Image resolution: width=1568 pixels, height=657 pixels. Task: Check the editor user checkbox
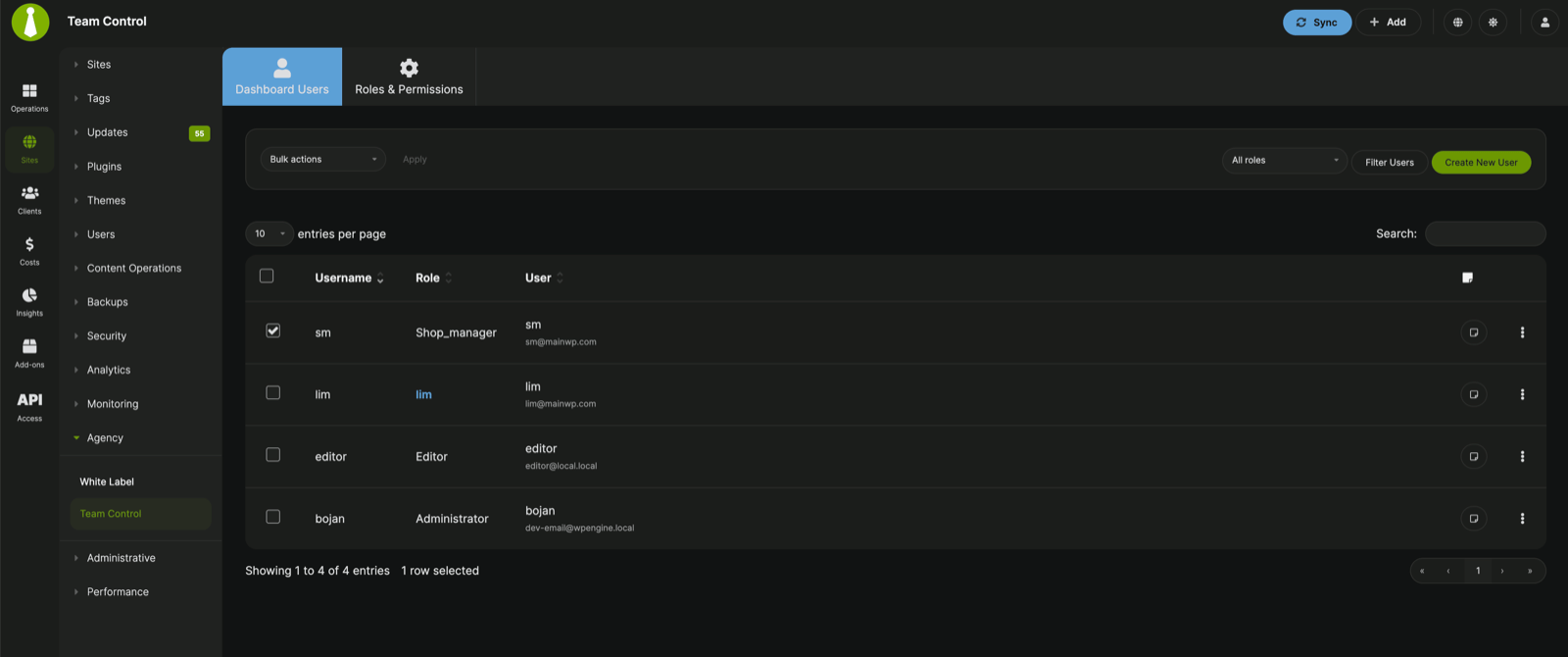click(x=273, y=454)
